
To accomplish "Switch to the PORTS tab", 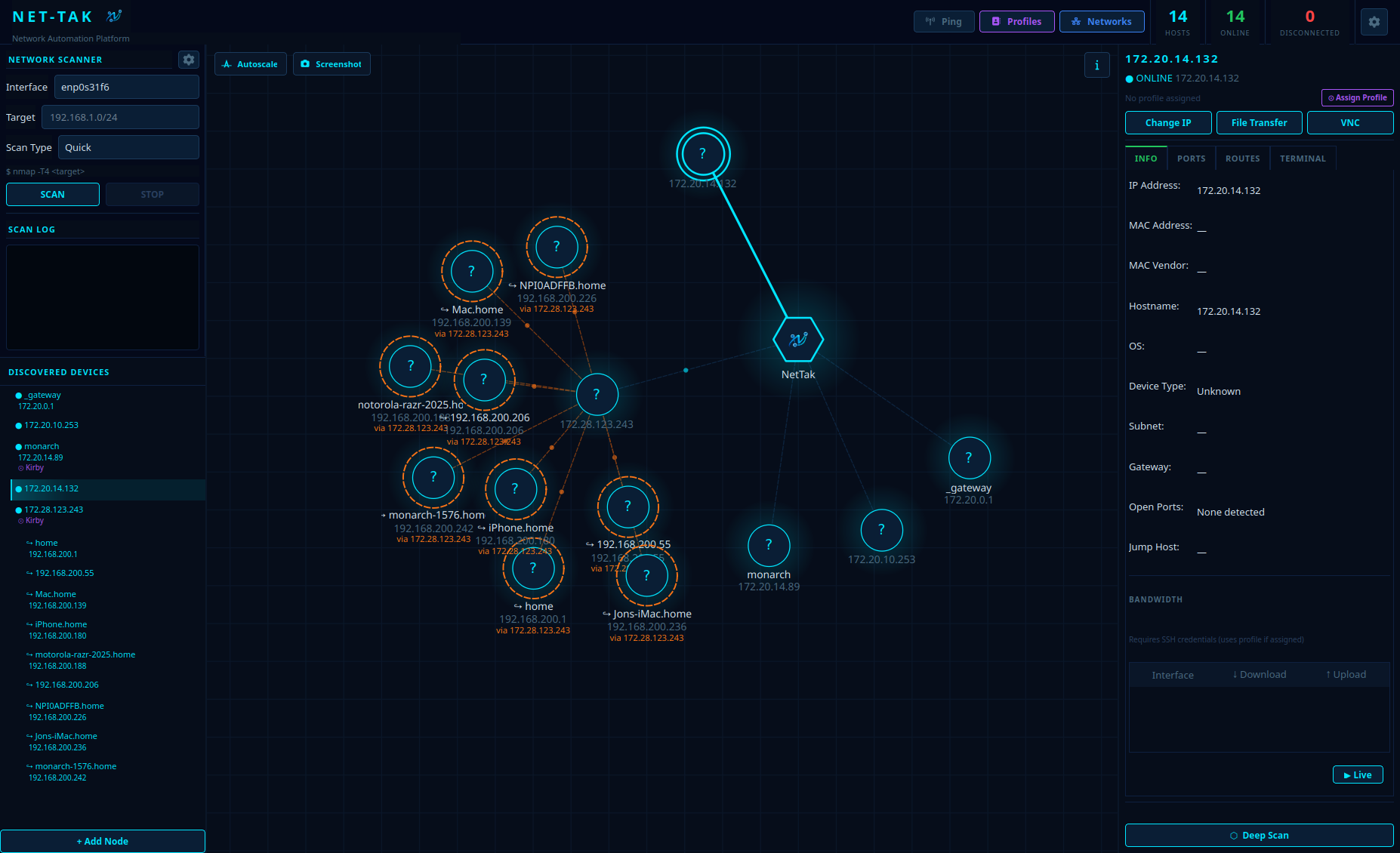I will 1191,158.
